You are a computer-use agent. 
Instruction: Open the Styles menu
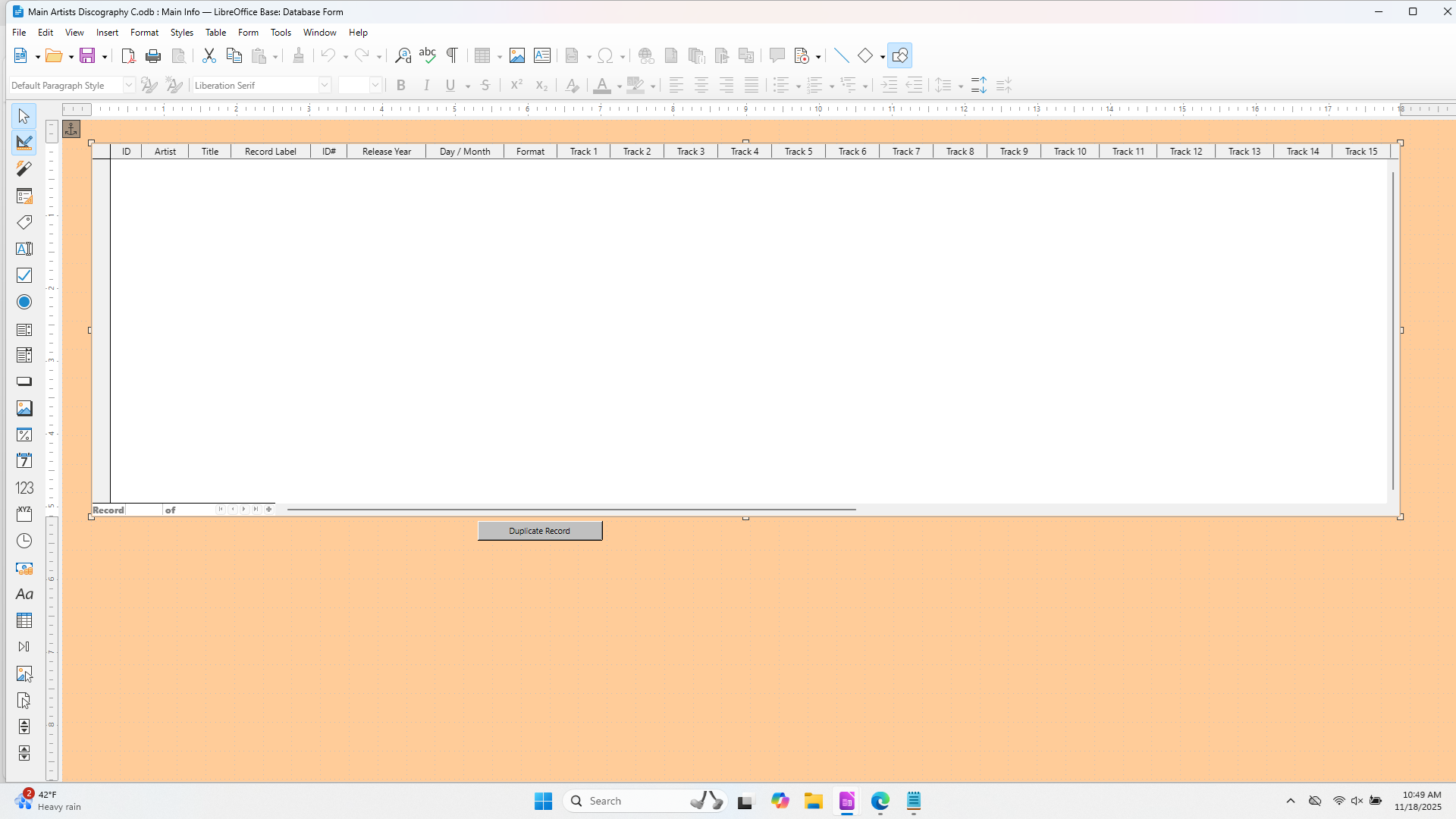(181, 33)
